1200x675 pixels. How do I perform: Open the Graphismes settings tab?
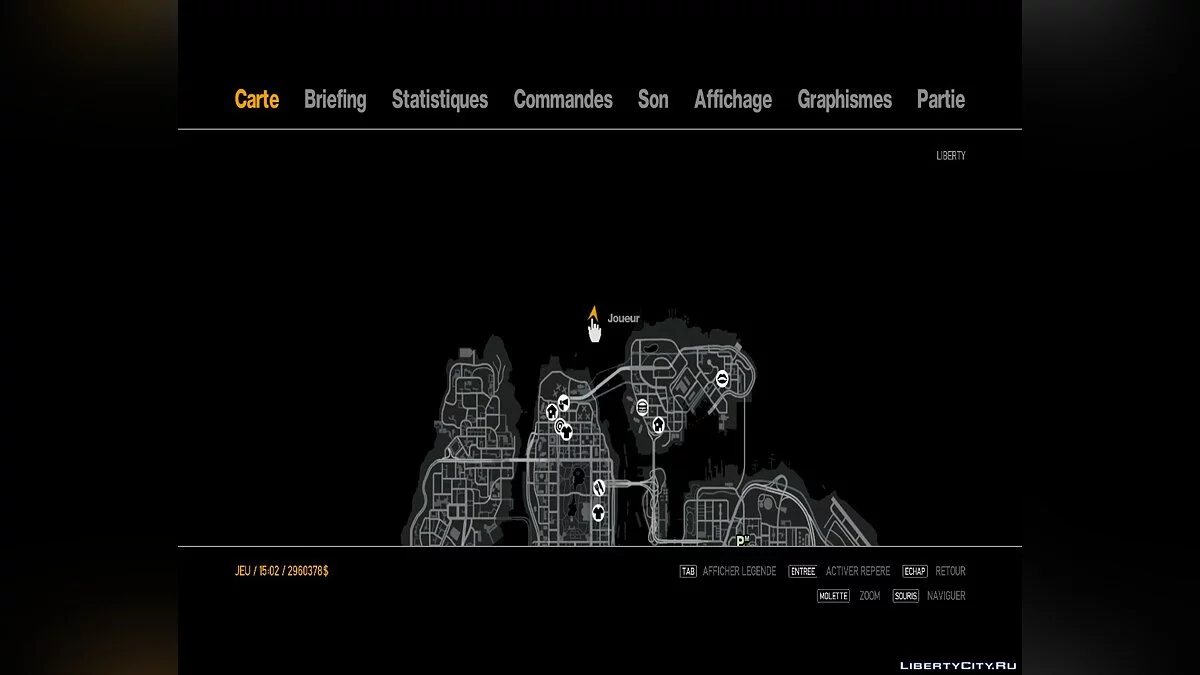845,99
